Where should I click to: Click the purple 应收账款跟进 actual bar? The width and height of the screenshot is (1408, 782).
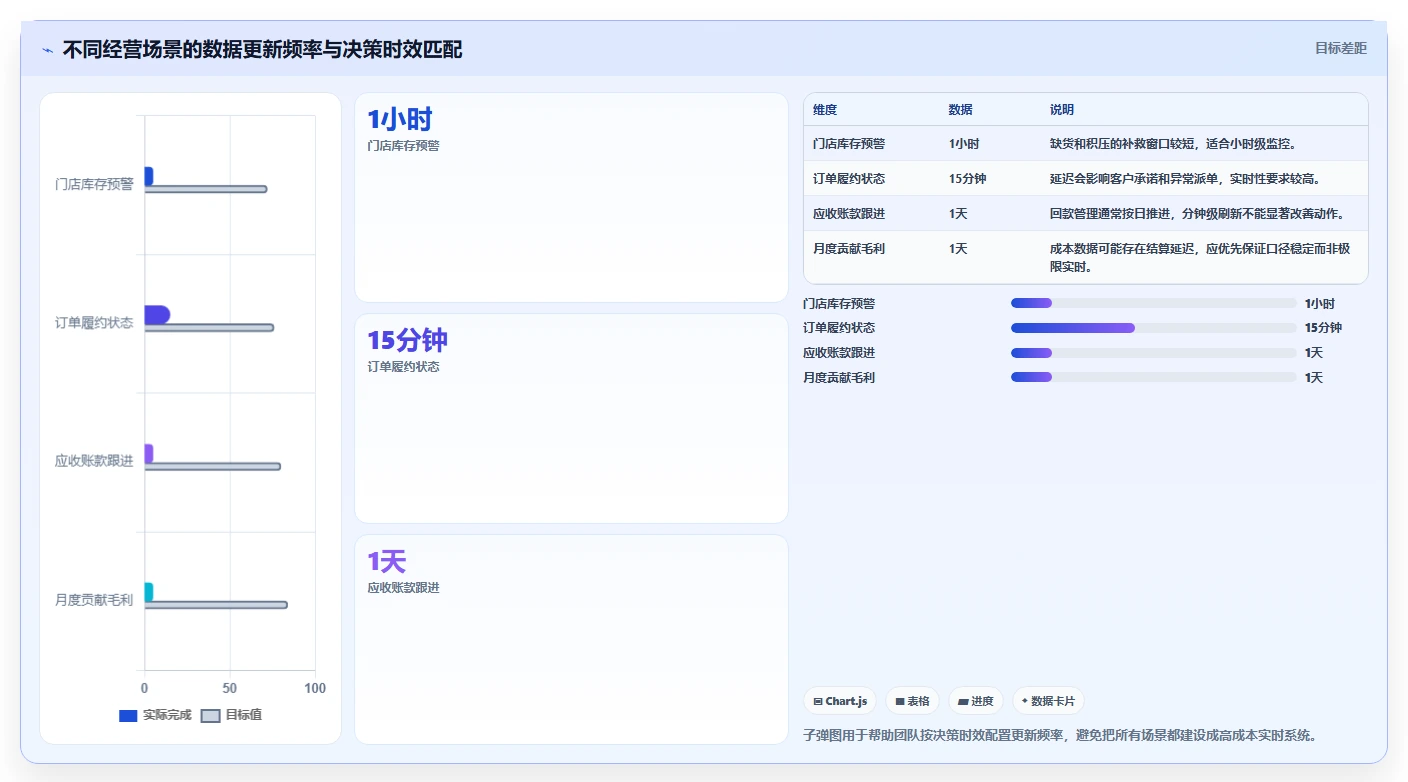point(149,454)
